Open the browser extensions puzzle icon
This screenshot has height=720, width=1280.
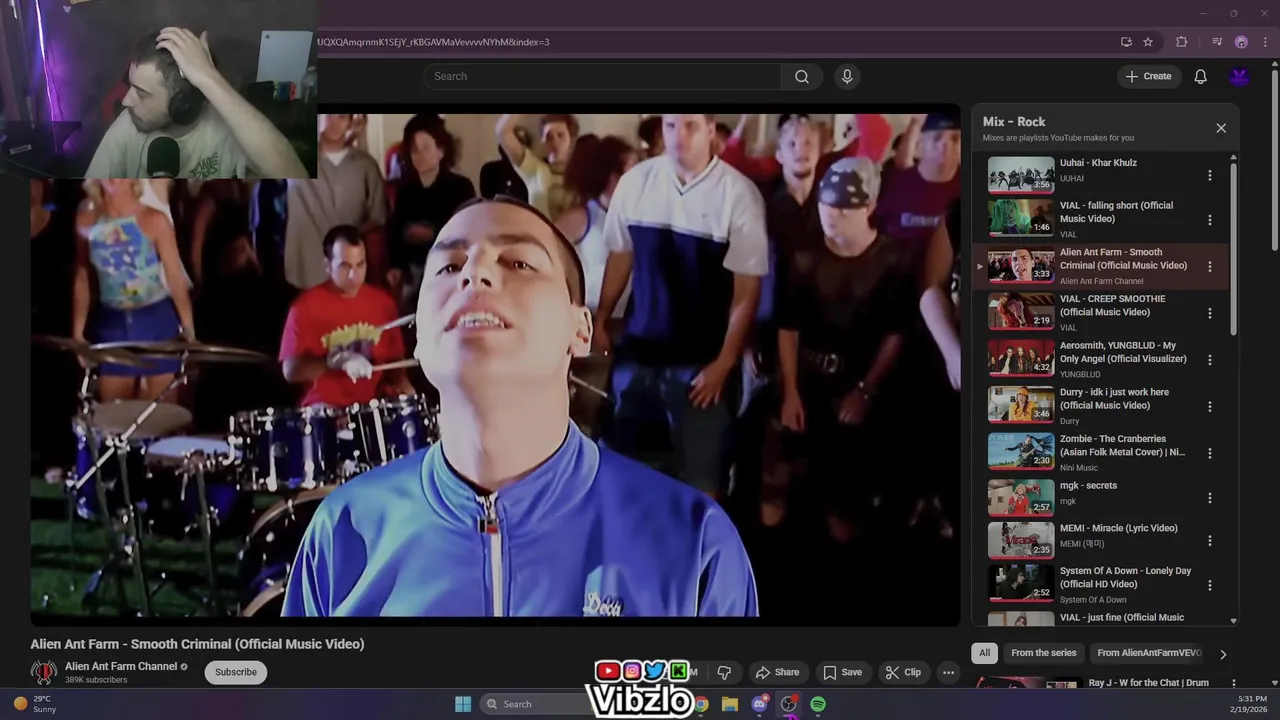[x=1182, y=42]
